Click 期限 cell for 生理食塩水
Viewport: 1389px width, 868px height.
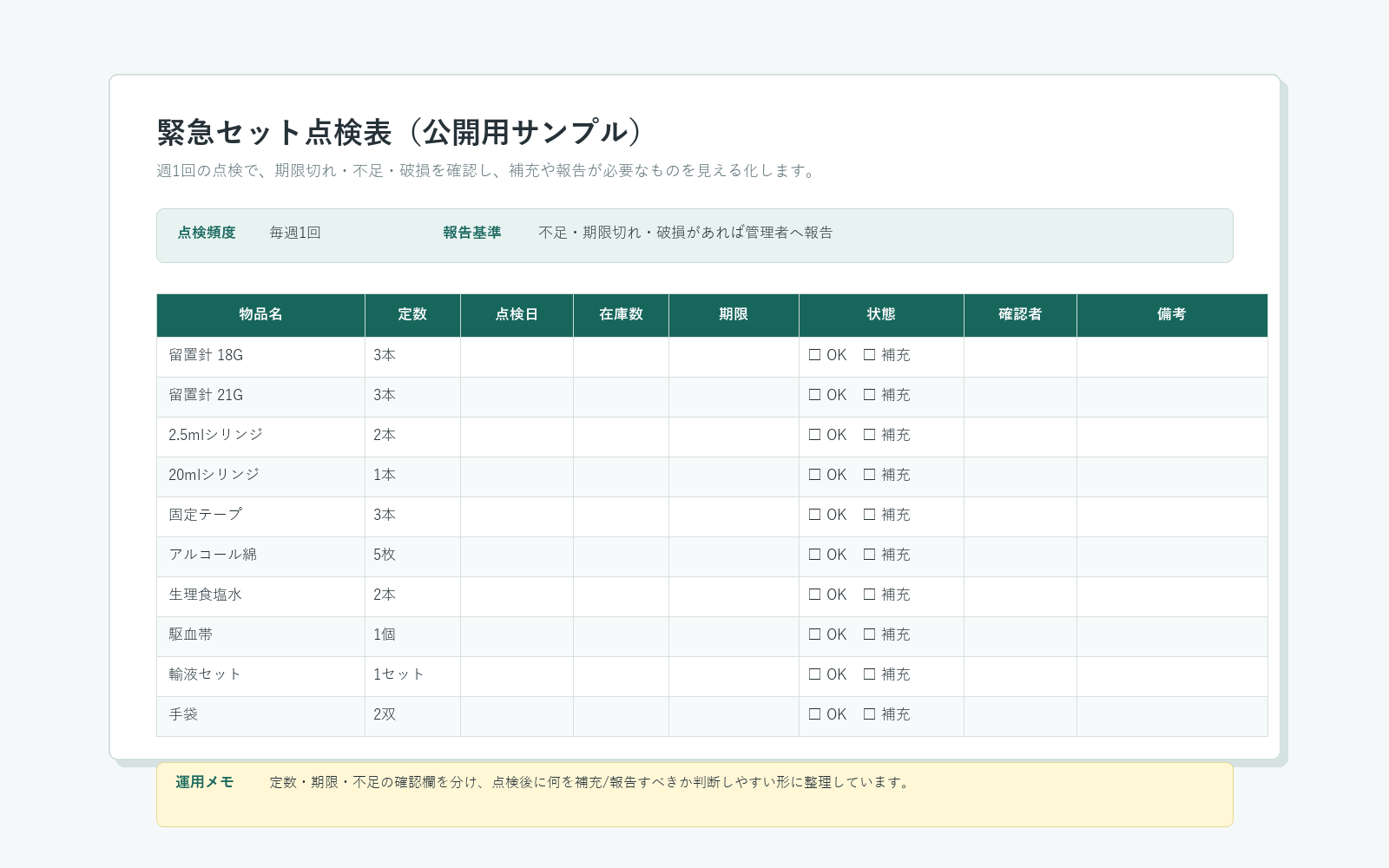point(734,596)
